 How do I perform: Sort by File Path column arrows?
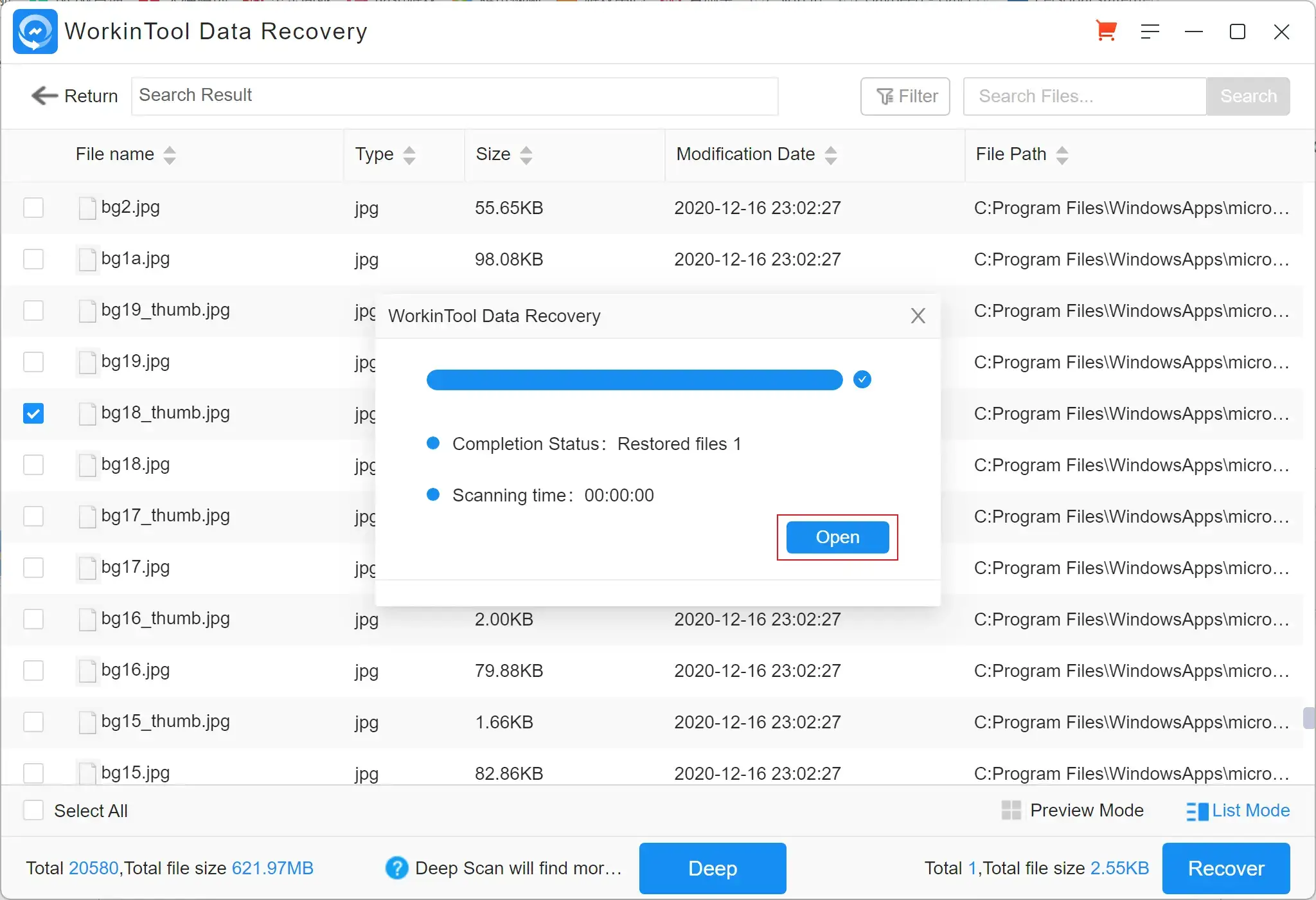(x=1062, y=155)
